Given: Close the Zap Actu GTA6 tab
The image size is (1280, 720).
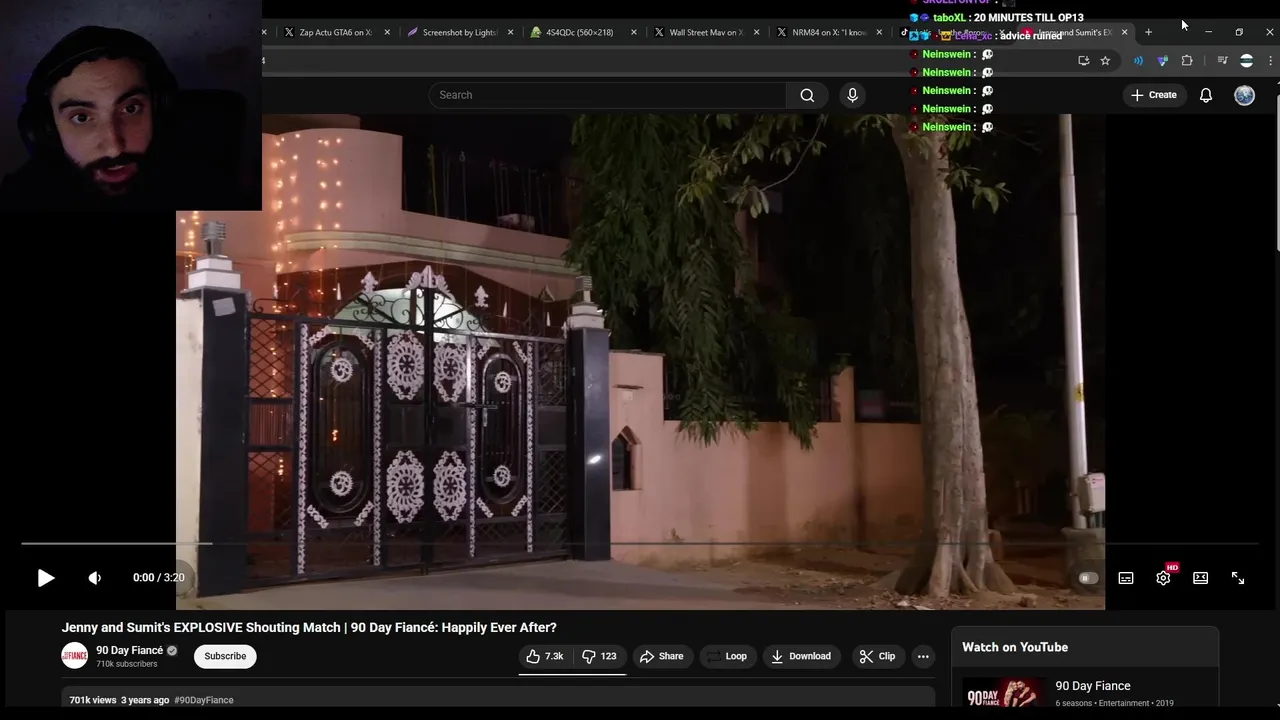Looking at the screenshot, I should coord(387,32).
